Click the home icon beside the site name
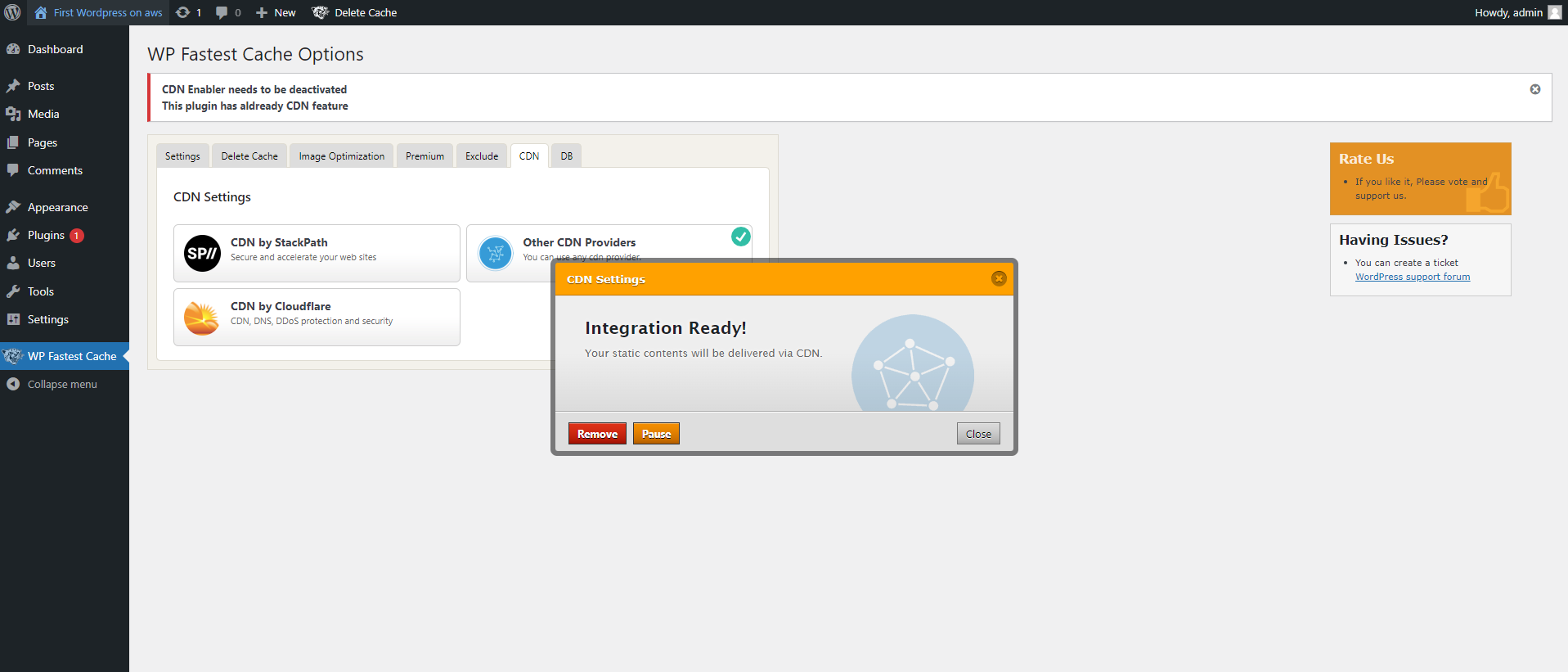Image resolution: width=1568 pixels, height=672 pixels. point(41,12)
